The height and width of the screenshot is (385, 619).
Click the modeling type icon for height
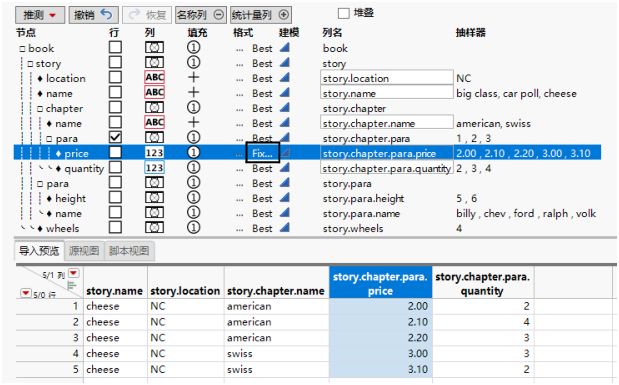click(x=285, y=197)
